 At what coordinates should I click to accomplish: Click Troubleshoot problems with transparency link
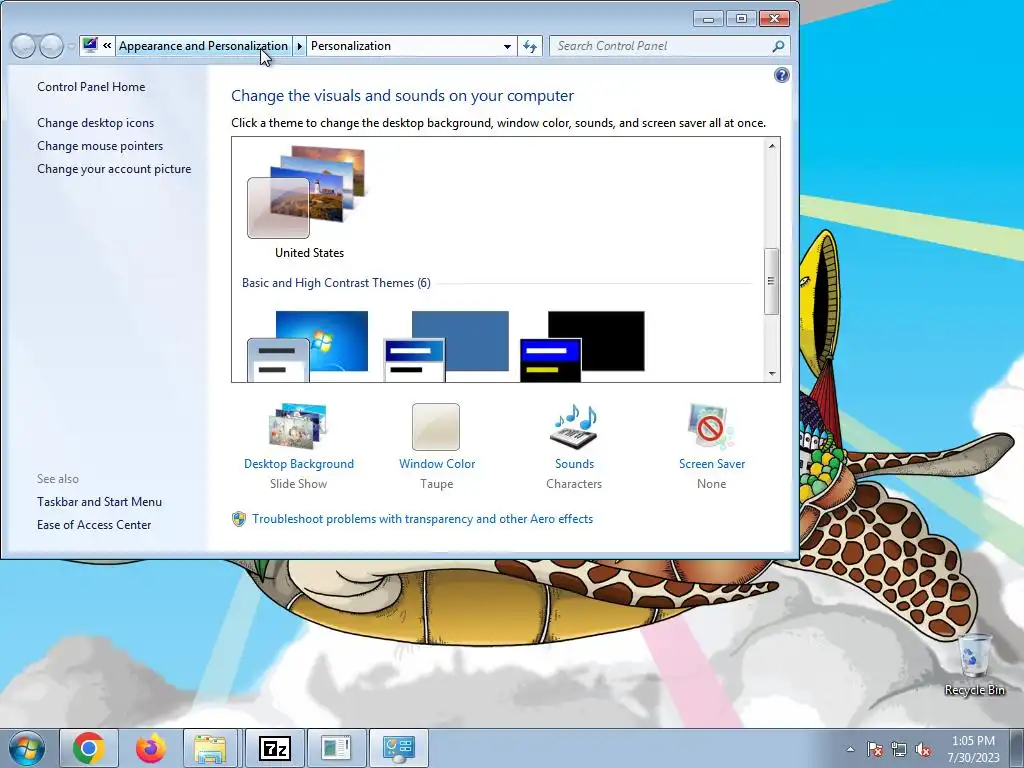click(x=423, y=519)
